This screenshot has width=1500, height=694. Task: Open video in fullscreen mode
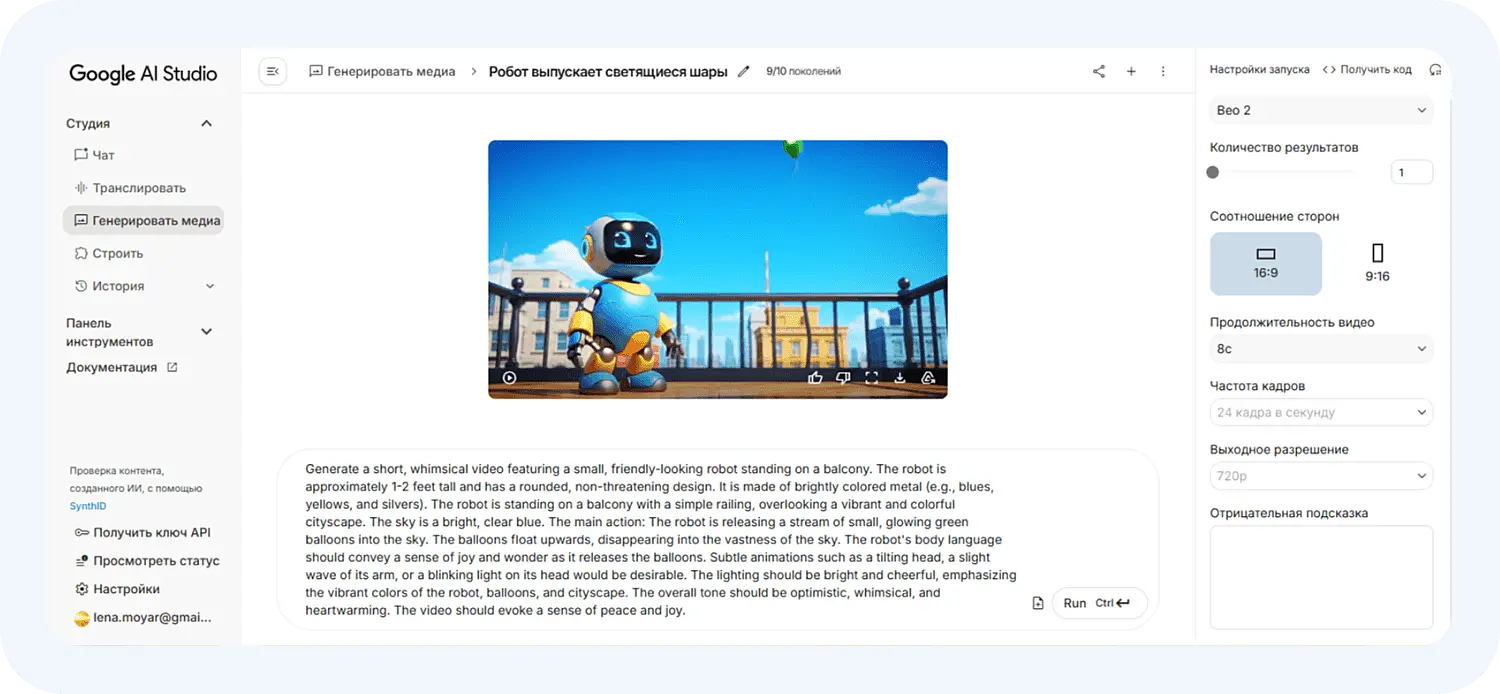[871, 378]
